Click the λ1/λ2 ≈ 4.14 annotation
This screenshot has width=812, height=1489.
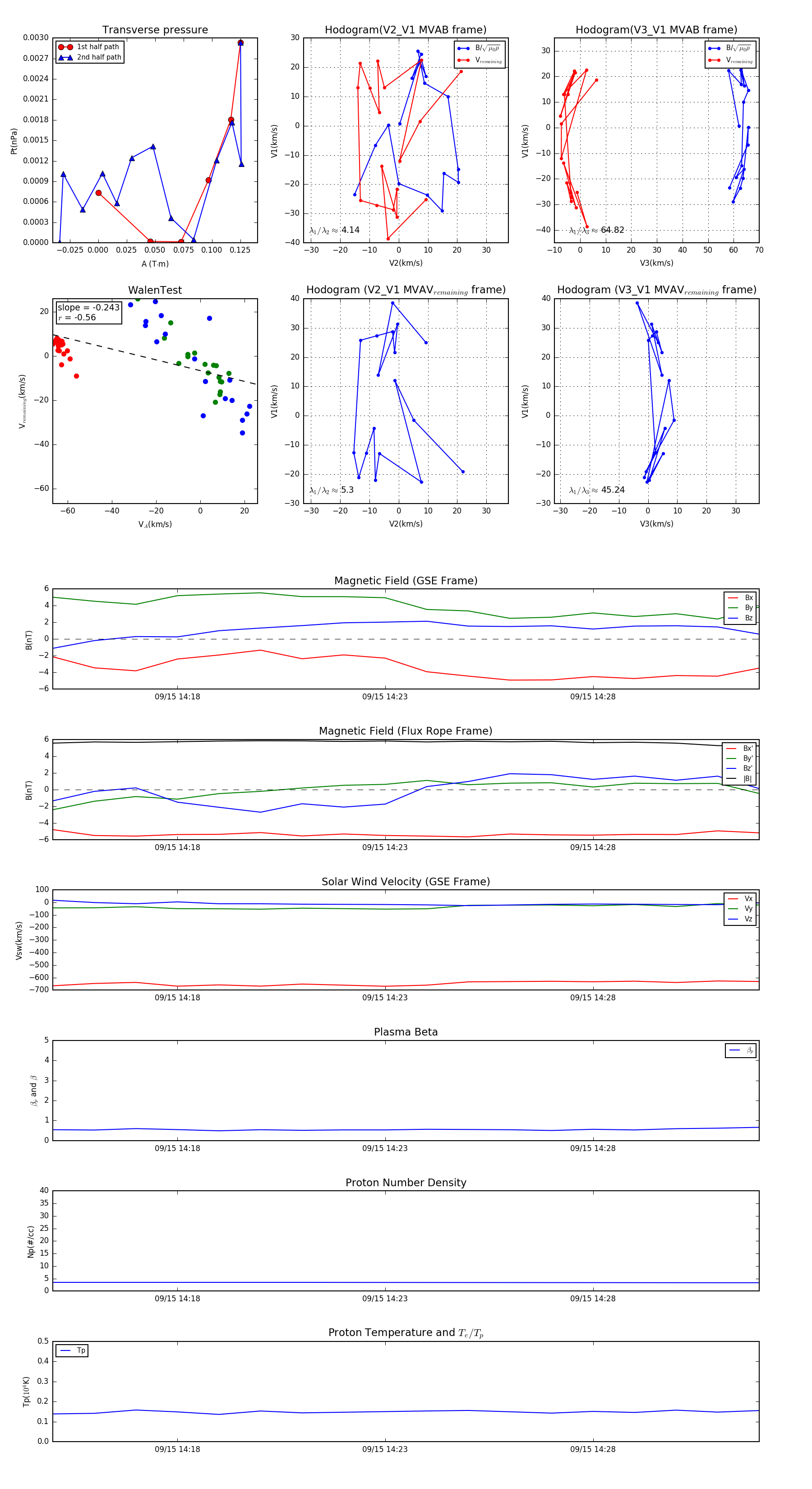click(335, 230)
